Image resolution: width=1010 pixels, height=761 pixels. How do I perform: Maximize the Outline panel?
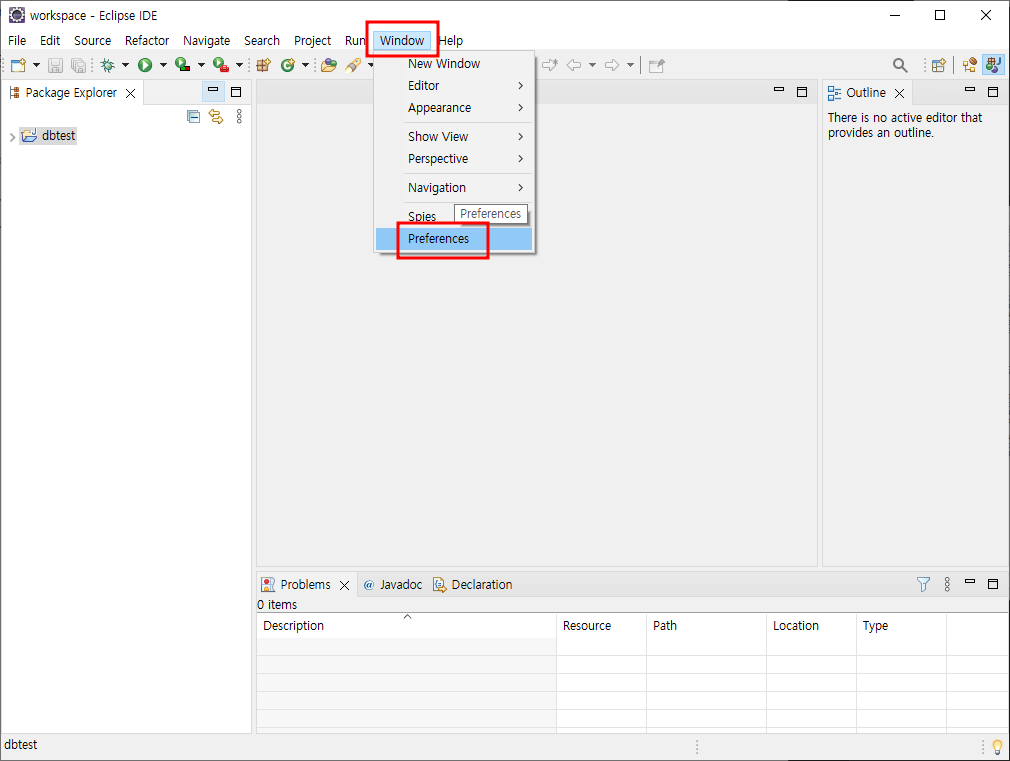pos(993,92)
